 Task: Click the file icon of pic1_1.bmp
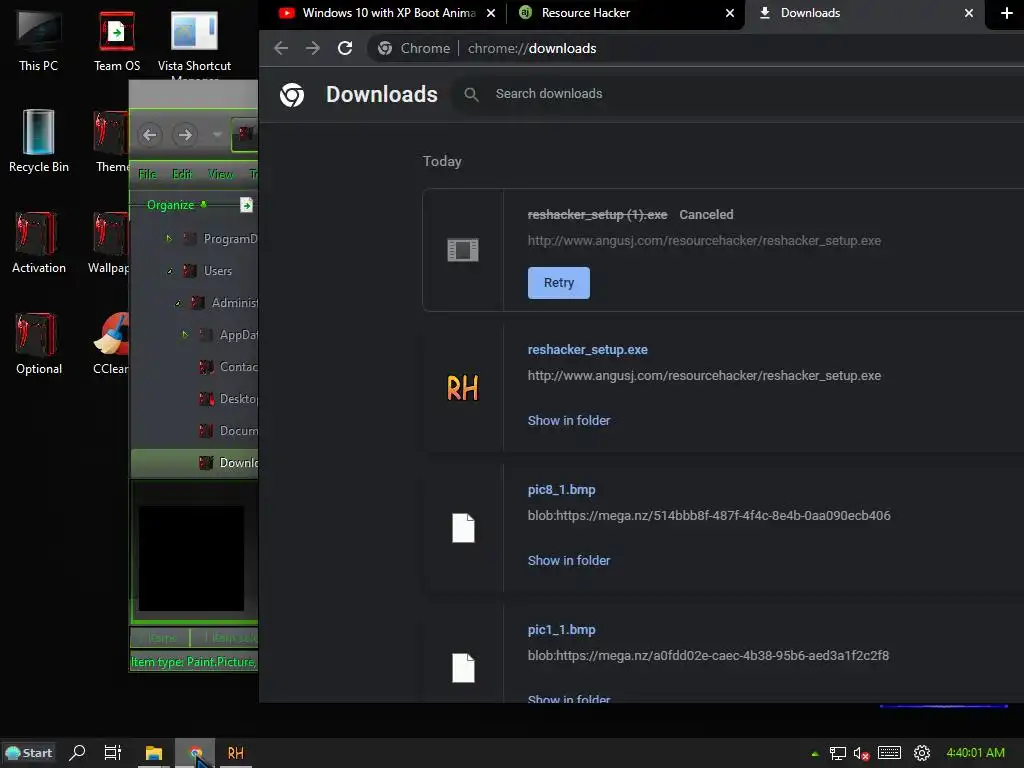[x=463, y=667]
